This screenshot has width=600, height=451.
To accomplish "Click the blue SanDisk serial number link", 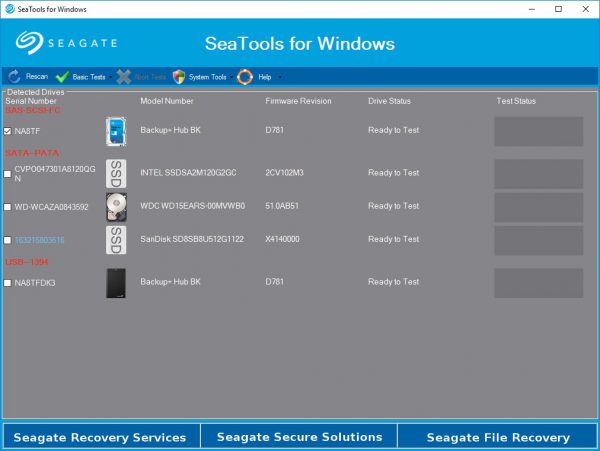I will coord(39,240).
